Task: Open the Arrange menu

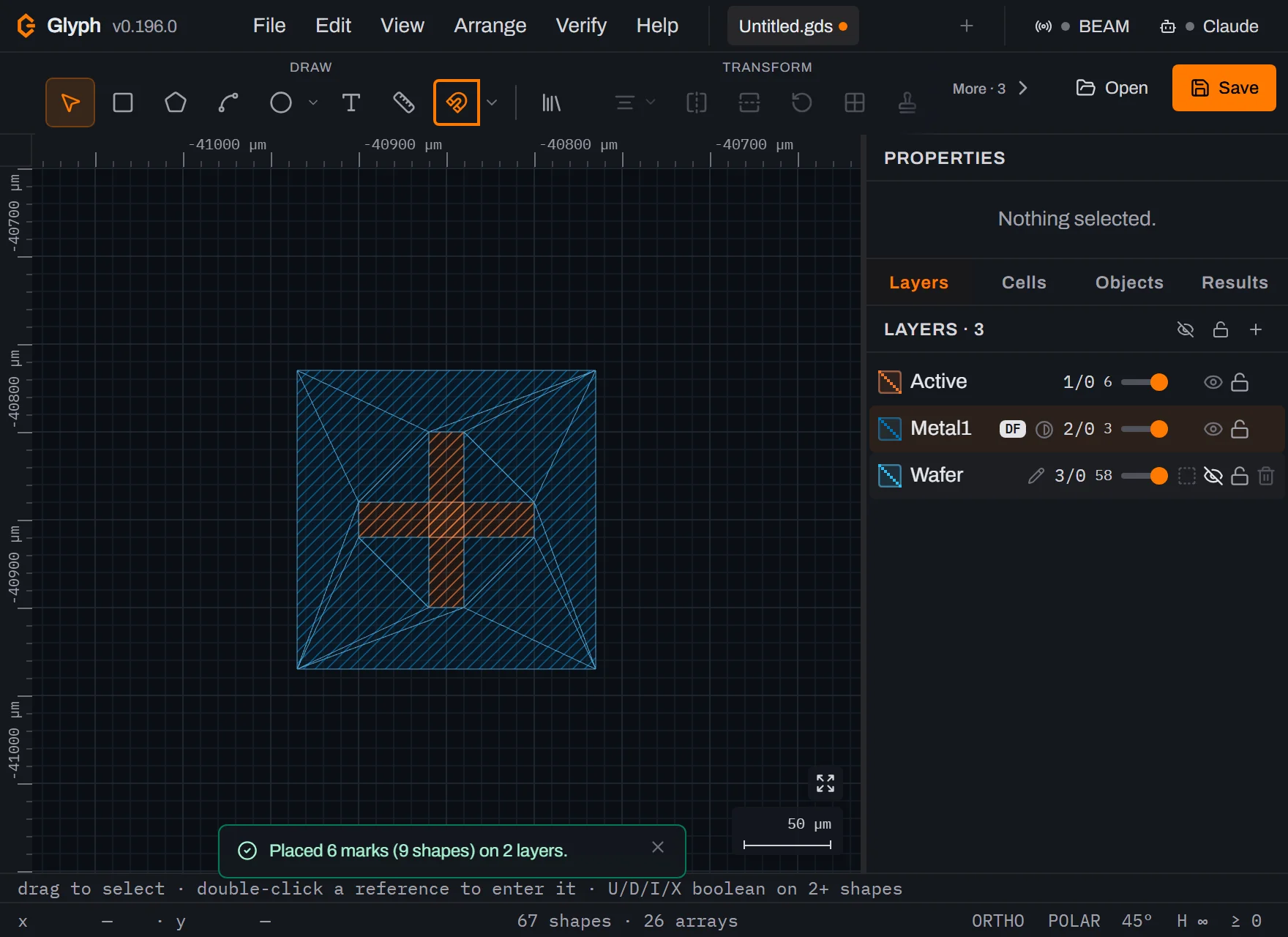Action: (x=490, y=26)
